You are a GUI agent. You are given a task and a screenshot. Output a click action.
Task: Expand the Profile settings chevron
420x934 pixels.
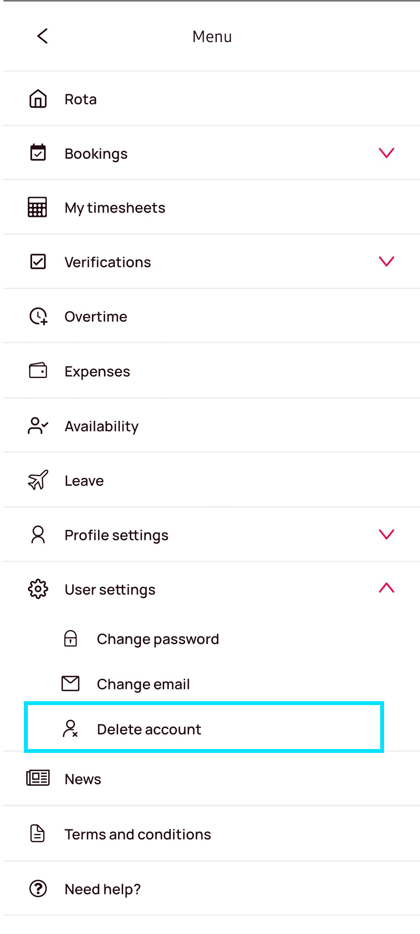click(x=387, y=534)
